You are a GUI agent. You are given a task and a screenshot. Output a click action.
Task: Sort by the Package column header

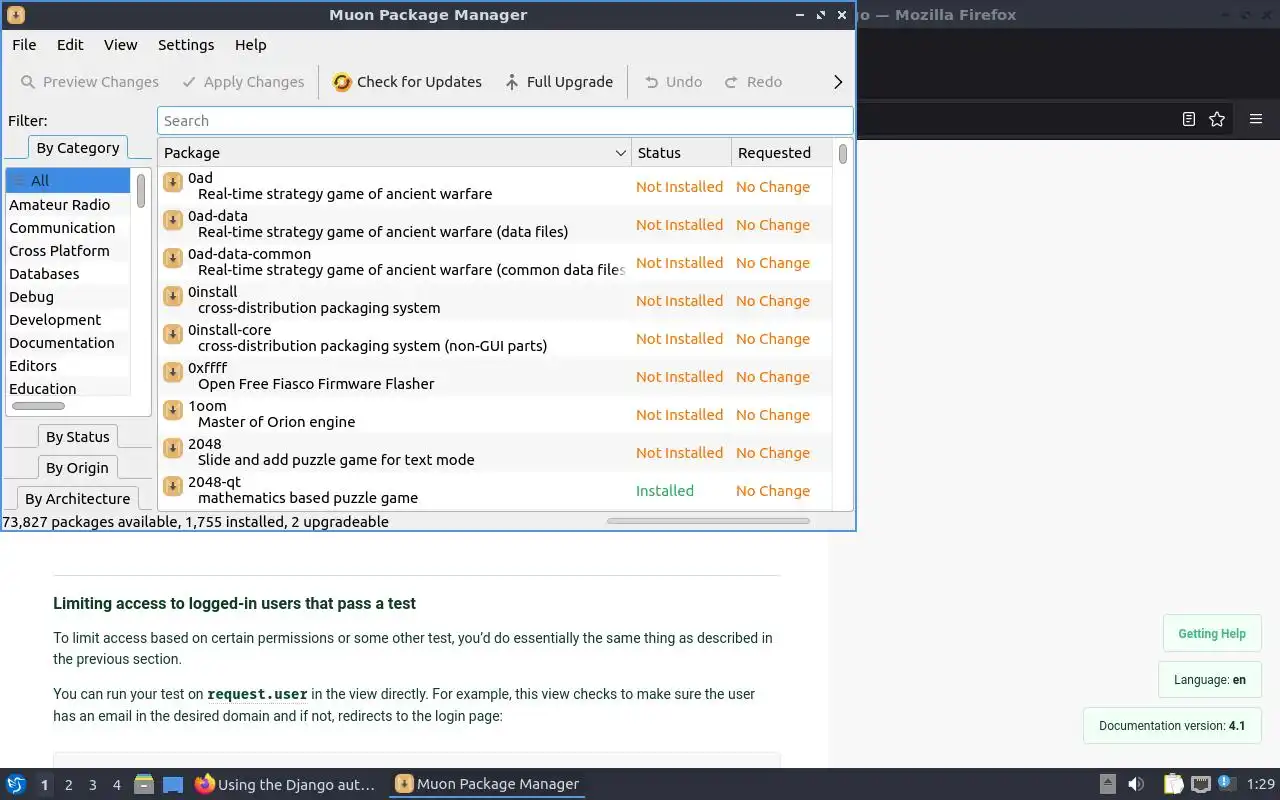(x=395, y=153)
